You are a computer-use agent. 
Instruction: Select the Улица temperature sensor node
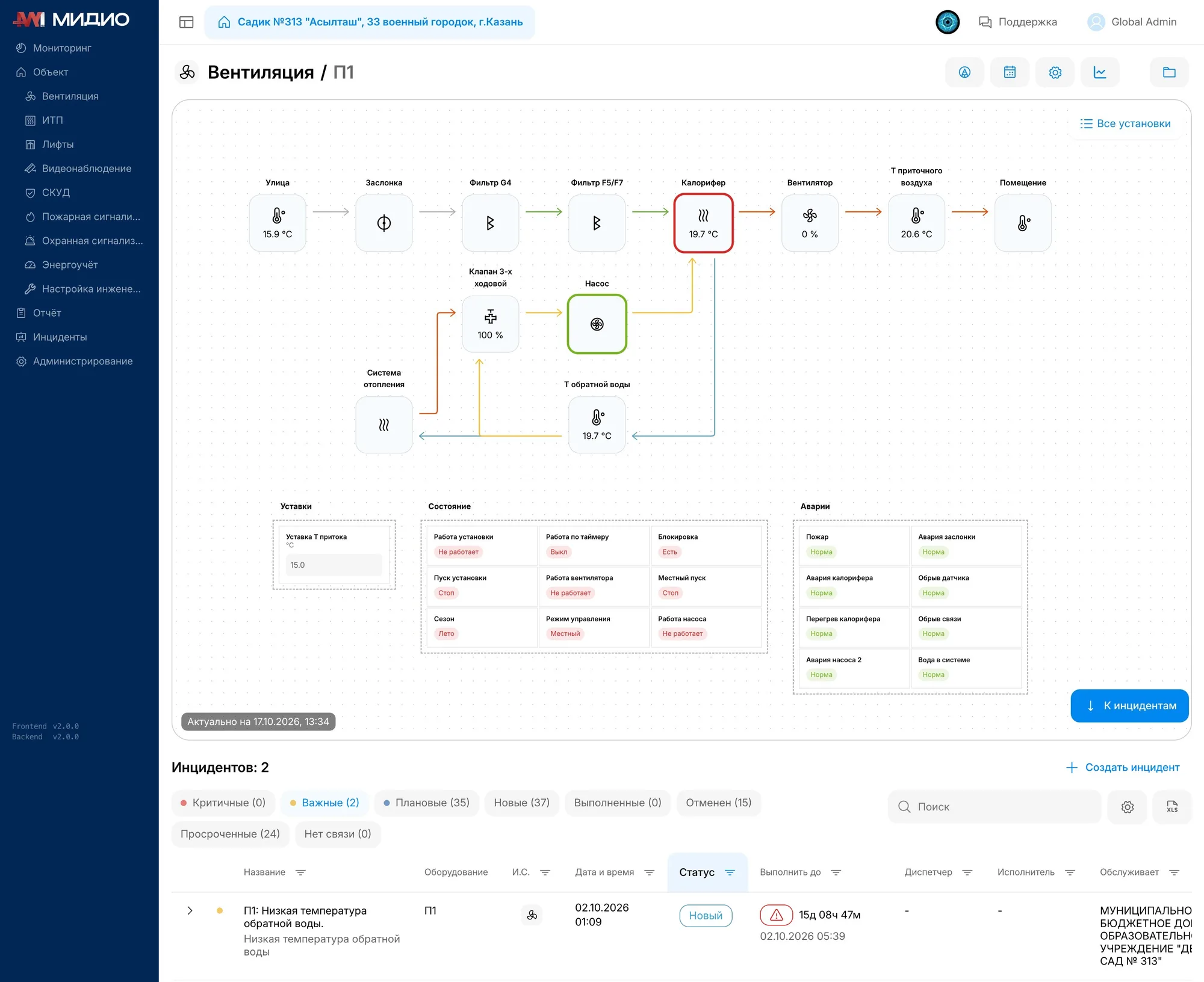coord(278,223)
